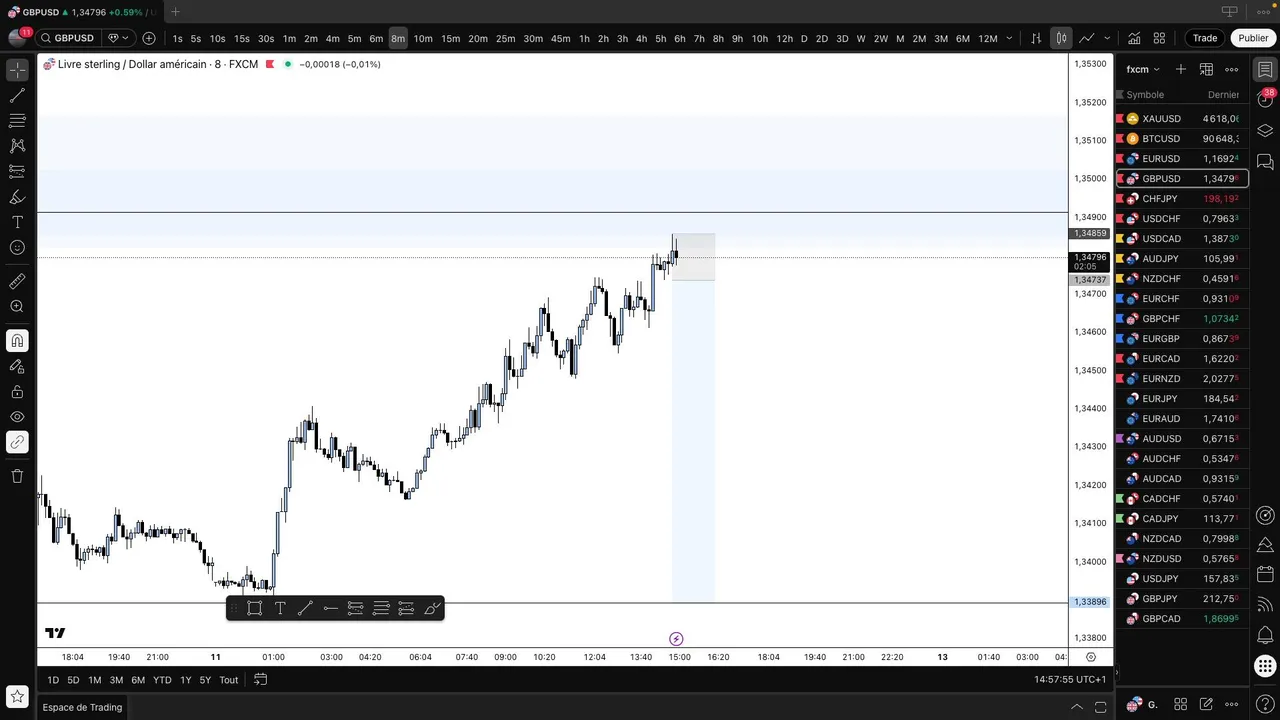The width and height of the screenshot is (1280, 720).
Task: Click text tool in floating favorites toolbar
Action: pos(280,608)
